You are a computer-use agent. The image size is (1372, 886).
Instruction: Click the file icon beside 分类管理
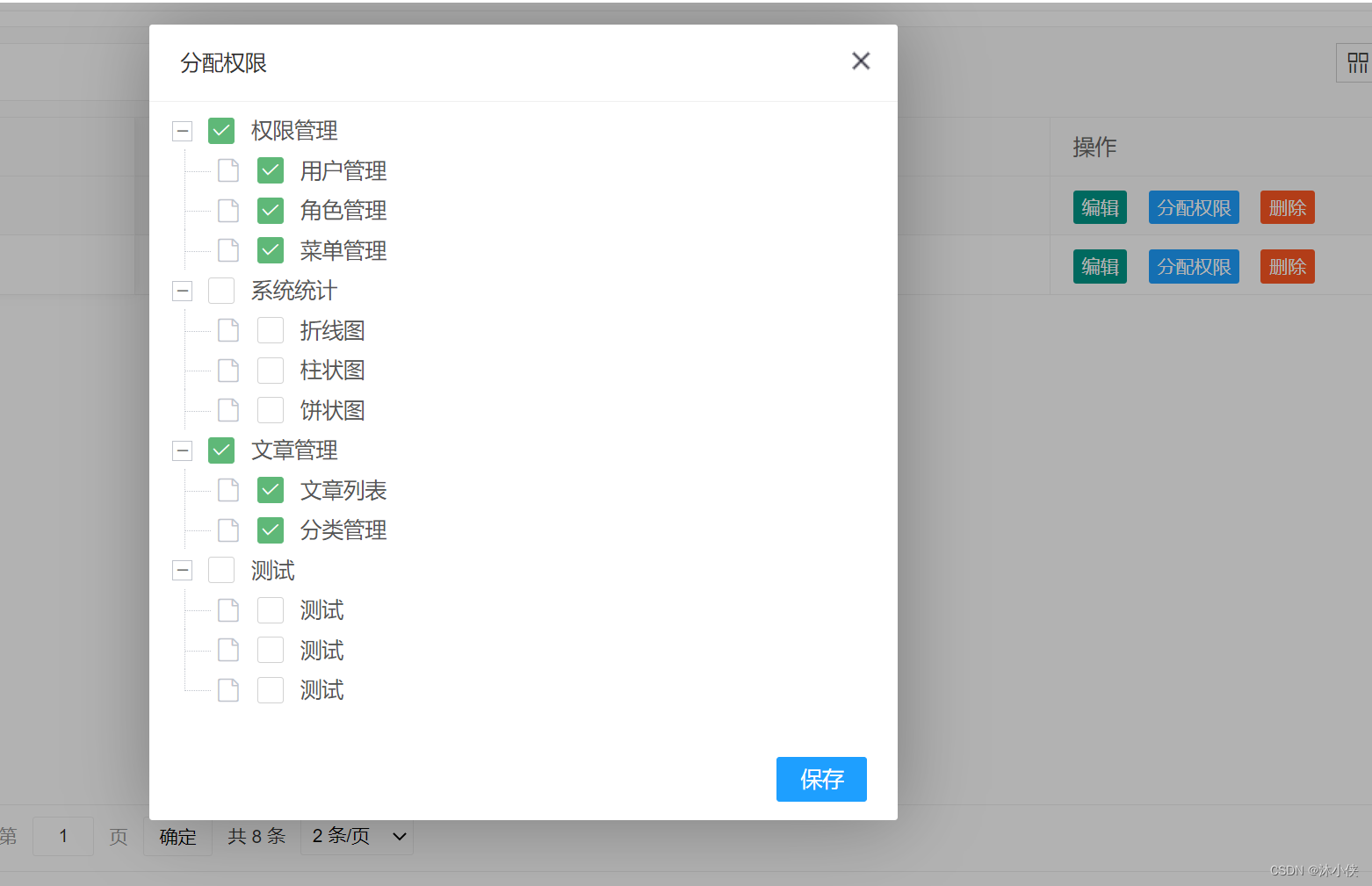tap(228, 530)
